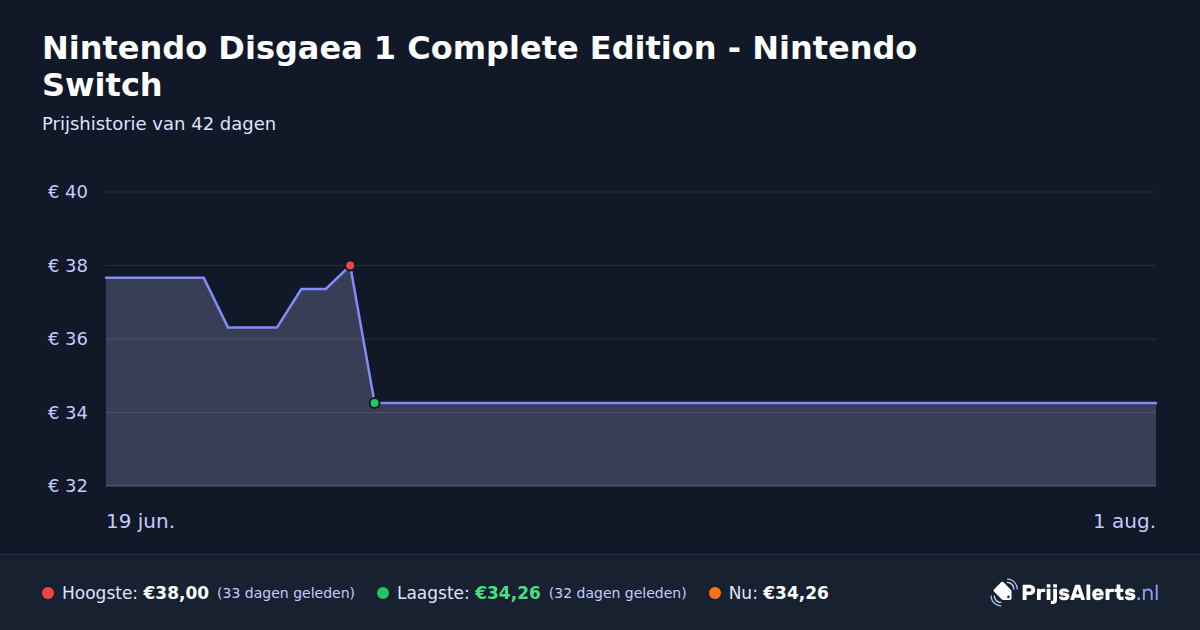
Task: Click the PrijsAlerts tag logo icon
Action: tap(1003, 593)
